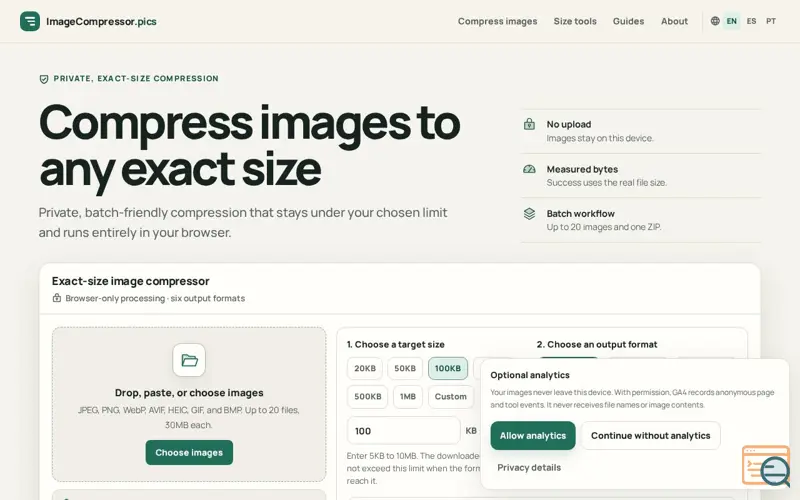Select the 500KB target size
Screen dimensions: 800x500
click(x=368, y=396)
